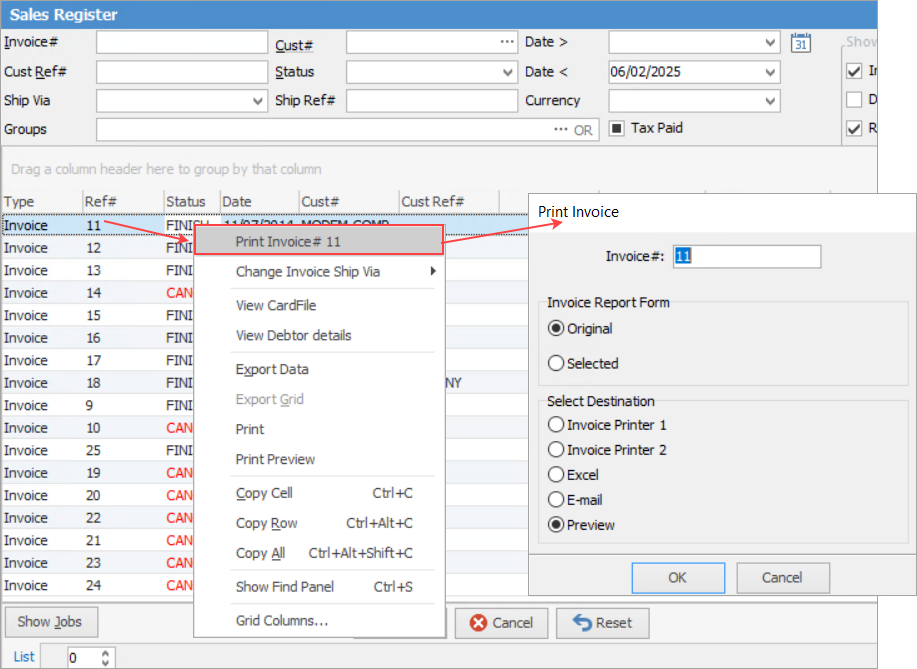Choose Print Invoice# 11 from context menu
Screen dimensions: 917x669
318,241
